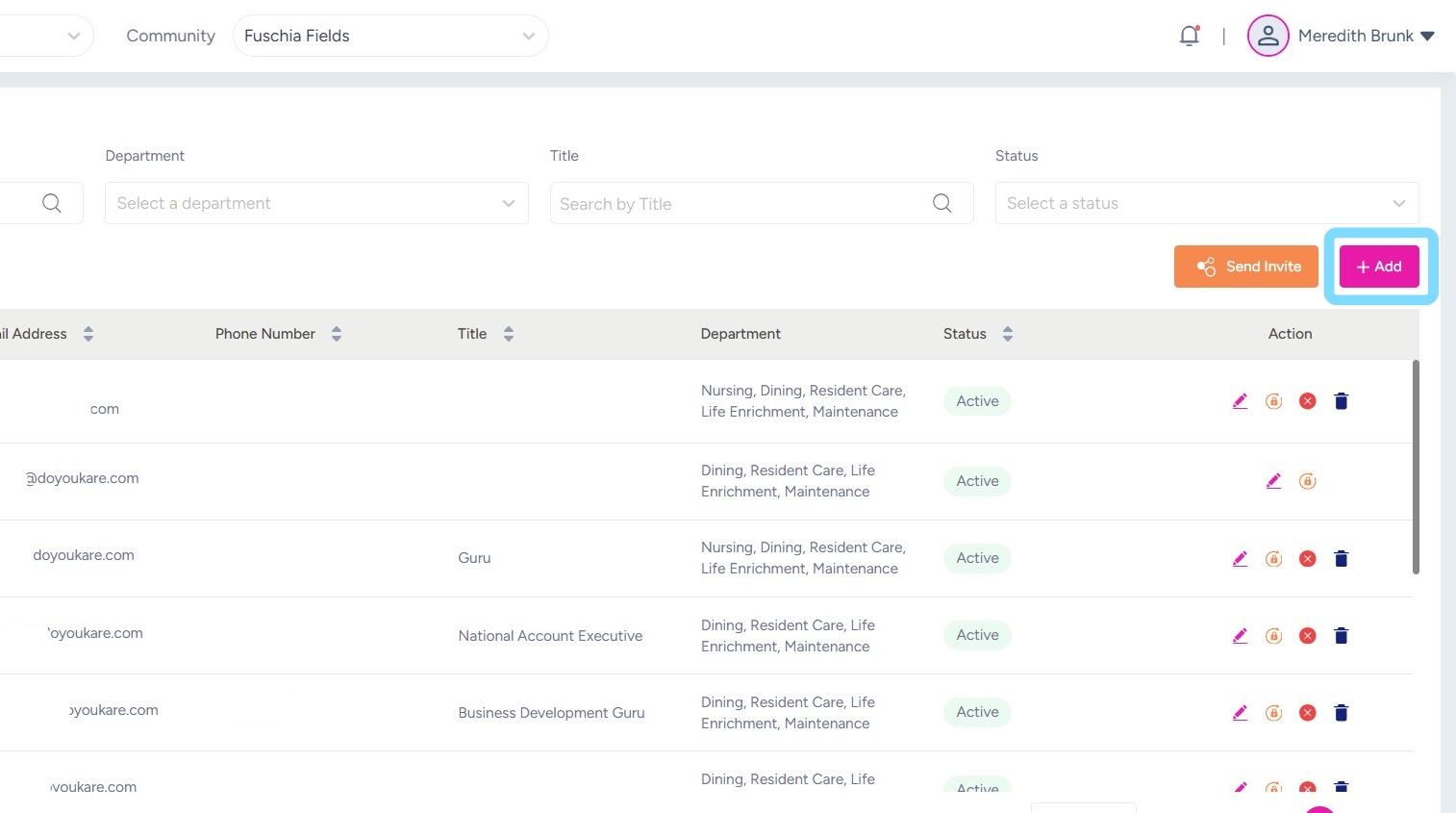The image size is (1456, 813).
Task: Click the table's vertical scrollbar
Action: click(1416, 468)
